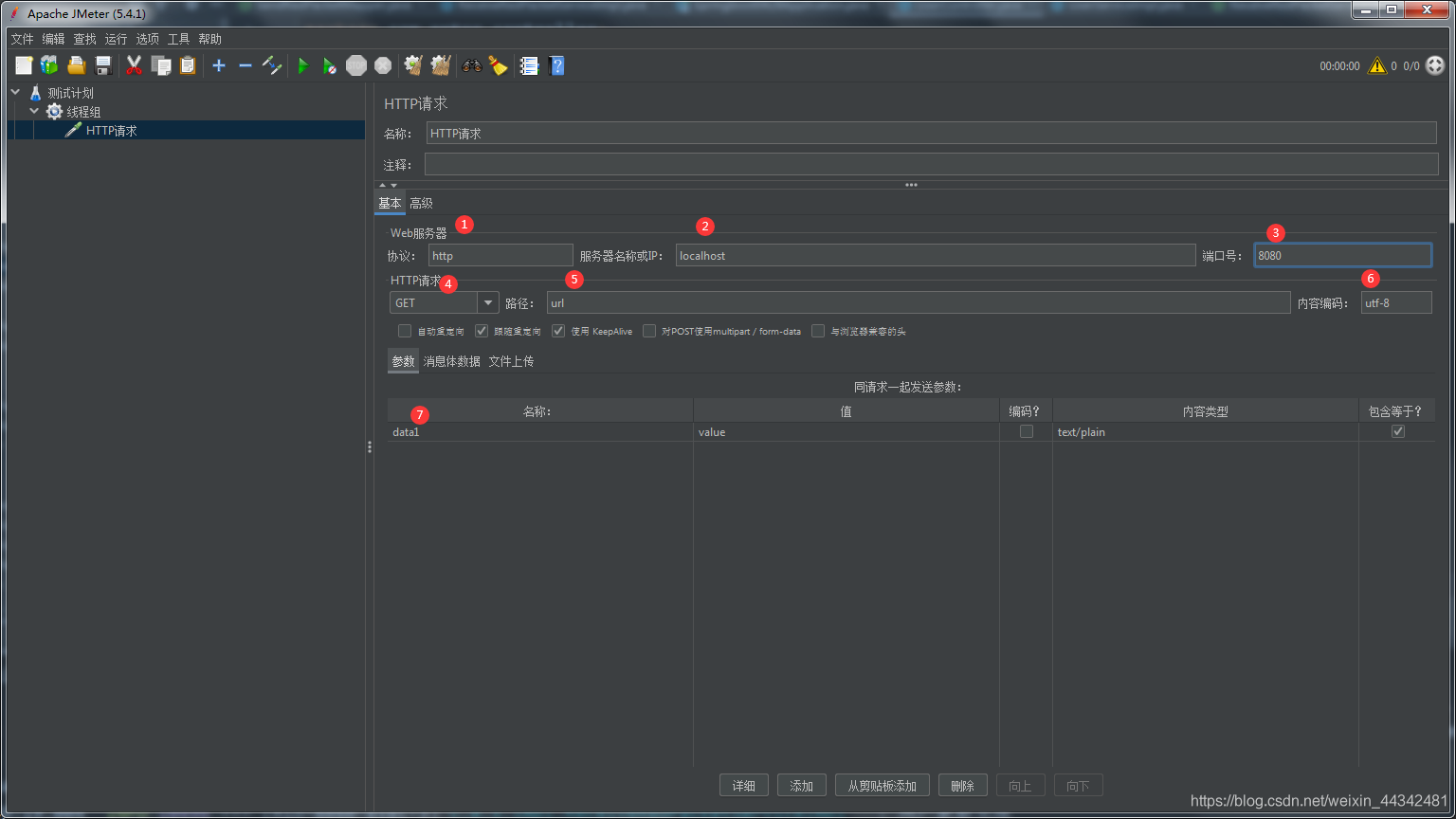Screen dimensions: 1456x819
Task: Open the 文件 menu
Action: tap(22, 39)
